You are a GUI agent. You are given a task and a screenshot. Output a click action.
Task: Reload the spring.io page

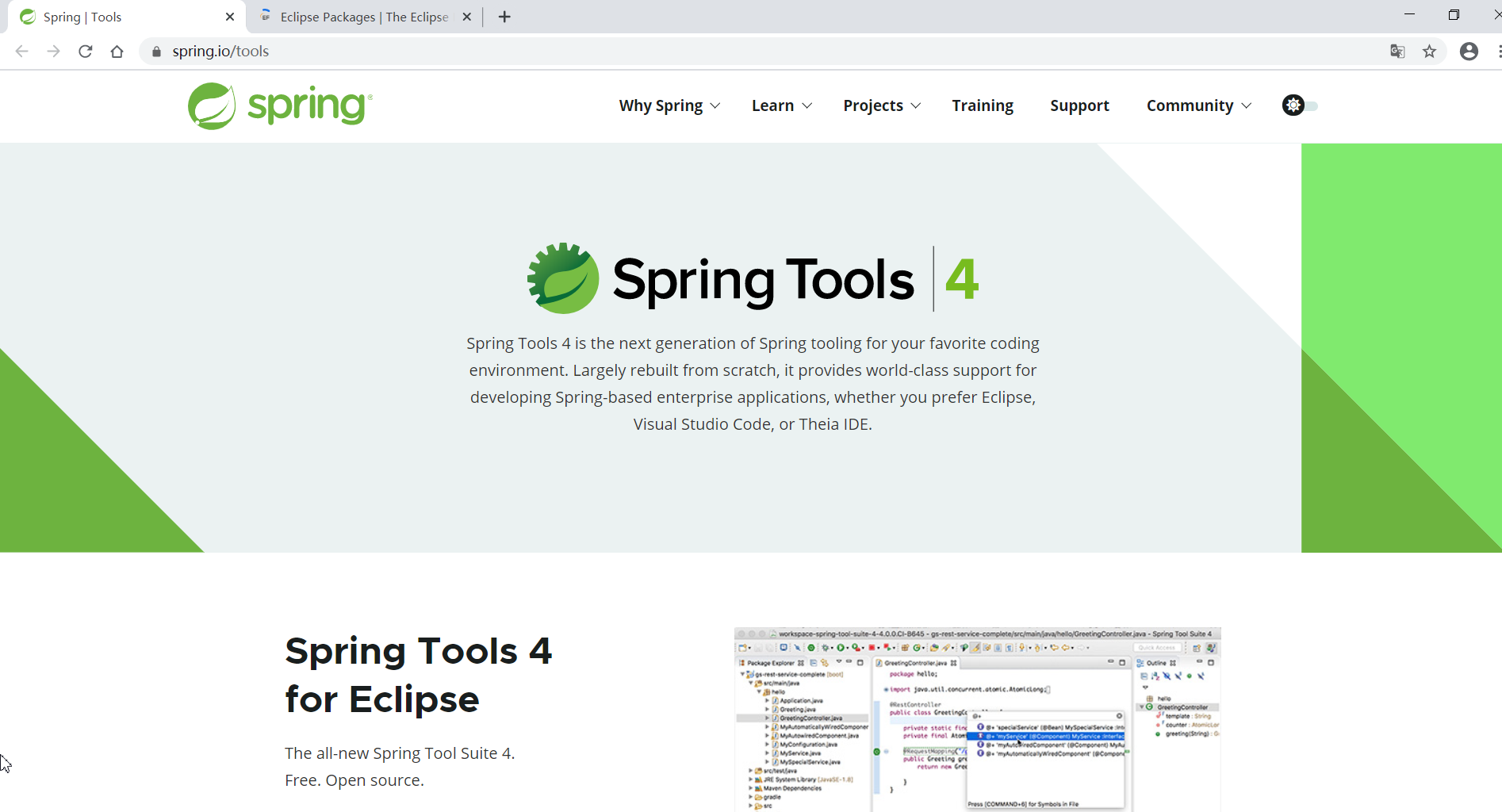86,52
